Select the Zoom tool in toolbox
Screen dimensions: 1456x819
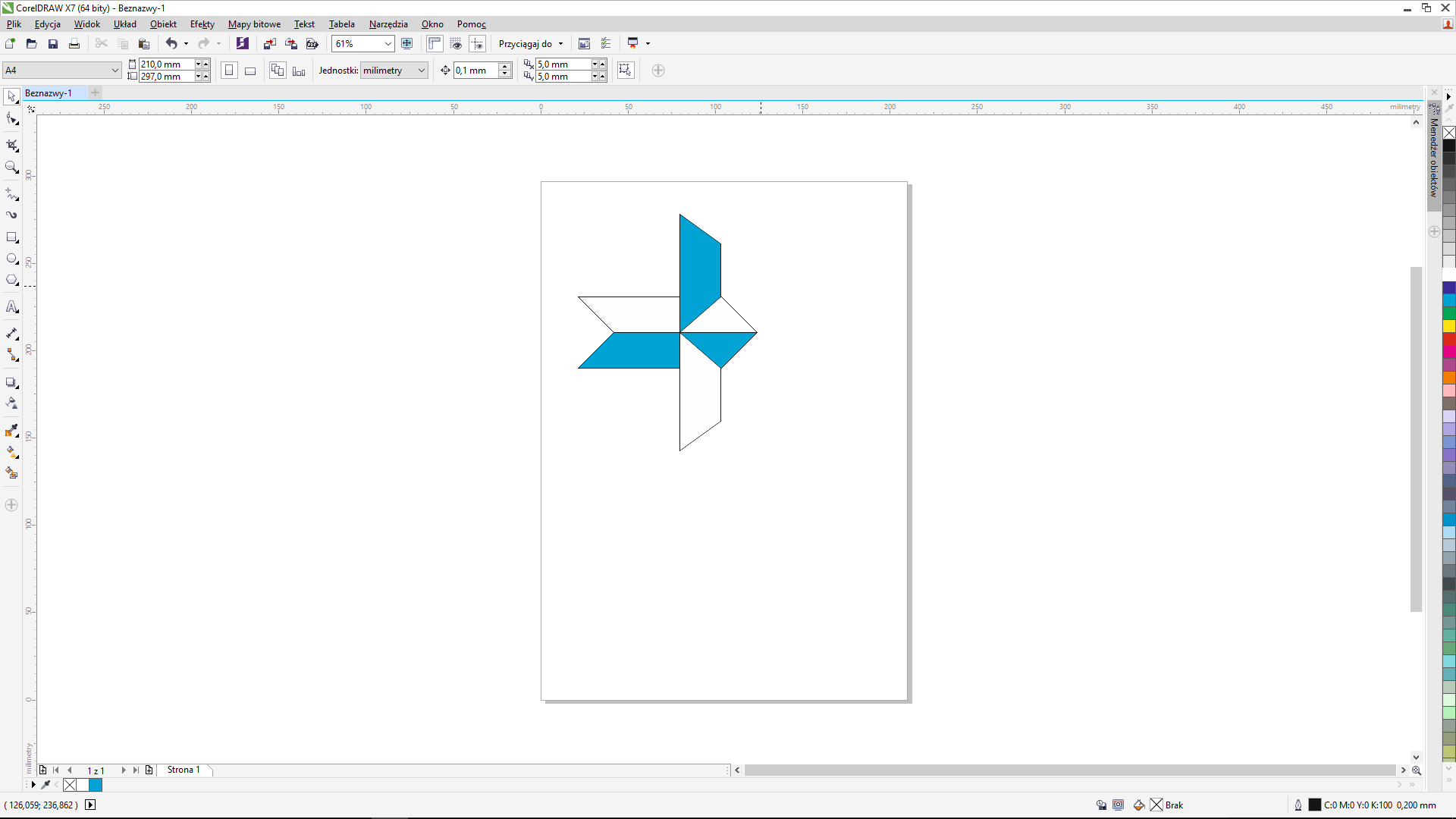pos(11,167)
